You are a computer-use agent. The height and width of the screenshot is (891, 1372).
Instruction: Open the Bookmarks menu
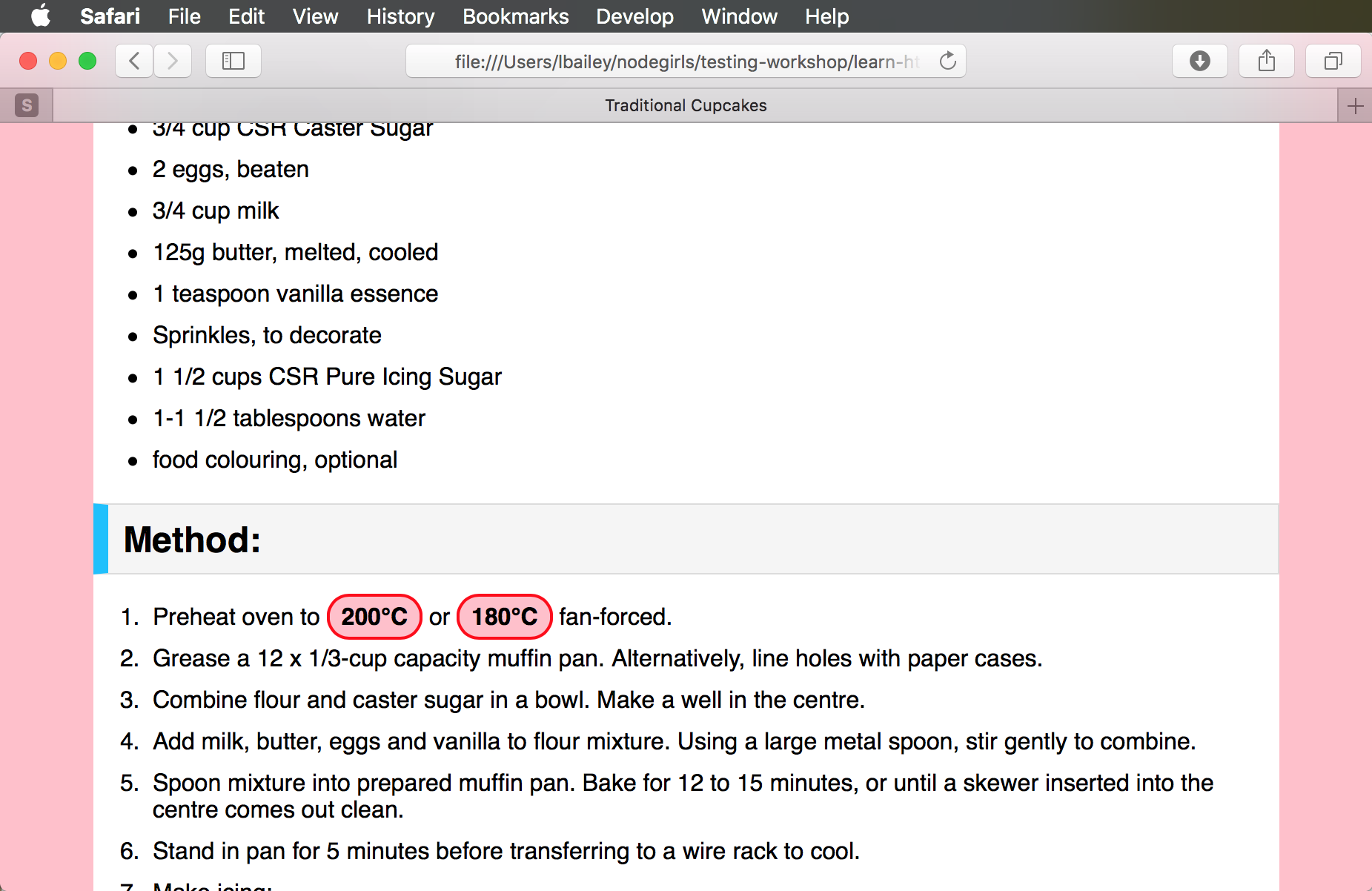pos(515,16)
